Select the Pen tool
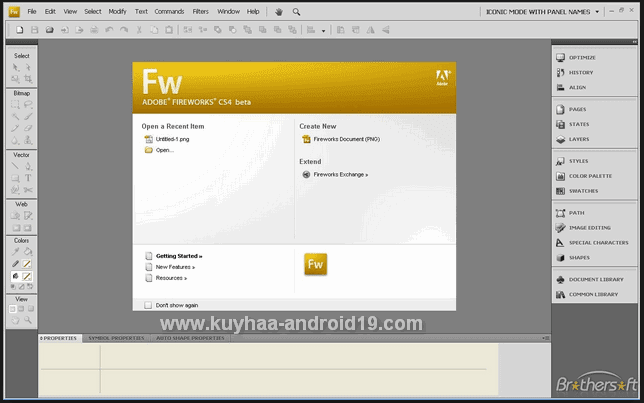644x403 pixels. [28, 166]
